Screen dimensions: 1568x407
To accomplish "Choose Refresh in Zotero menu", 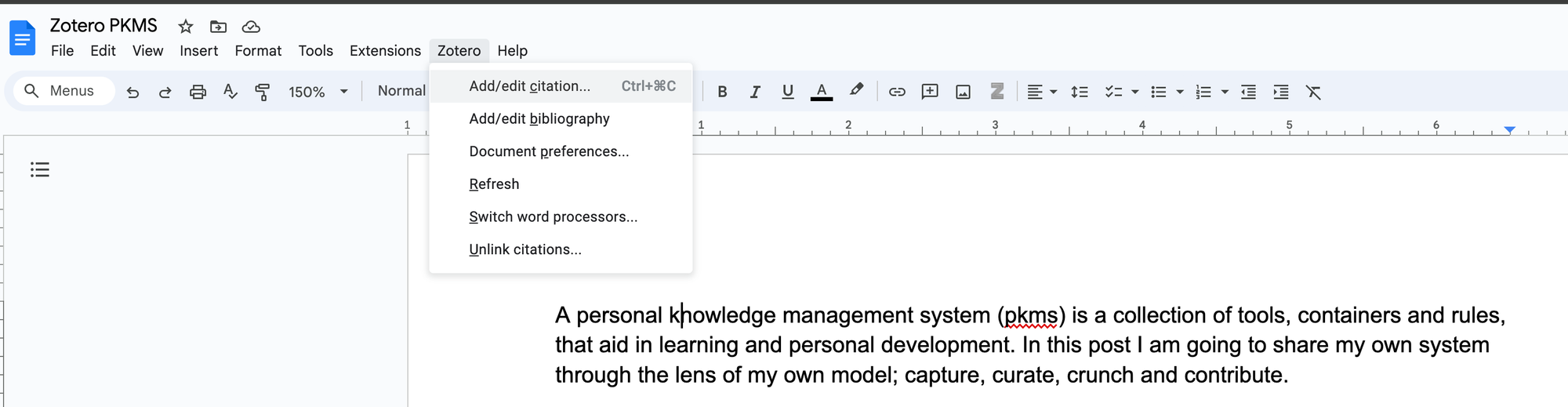I will coord(561,184).
